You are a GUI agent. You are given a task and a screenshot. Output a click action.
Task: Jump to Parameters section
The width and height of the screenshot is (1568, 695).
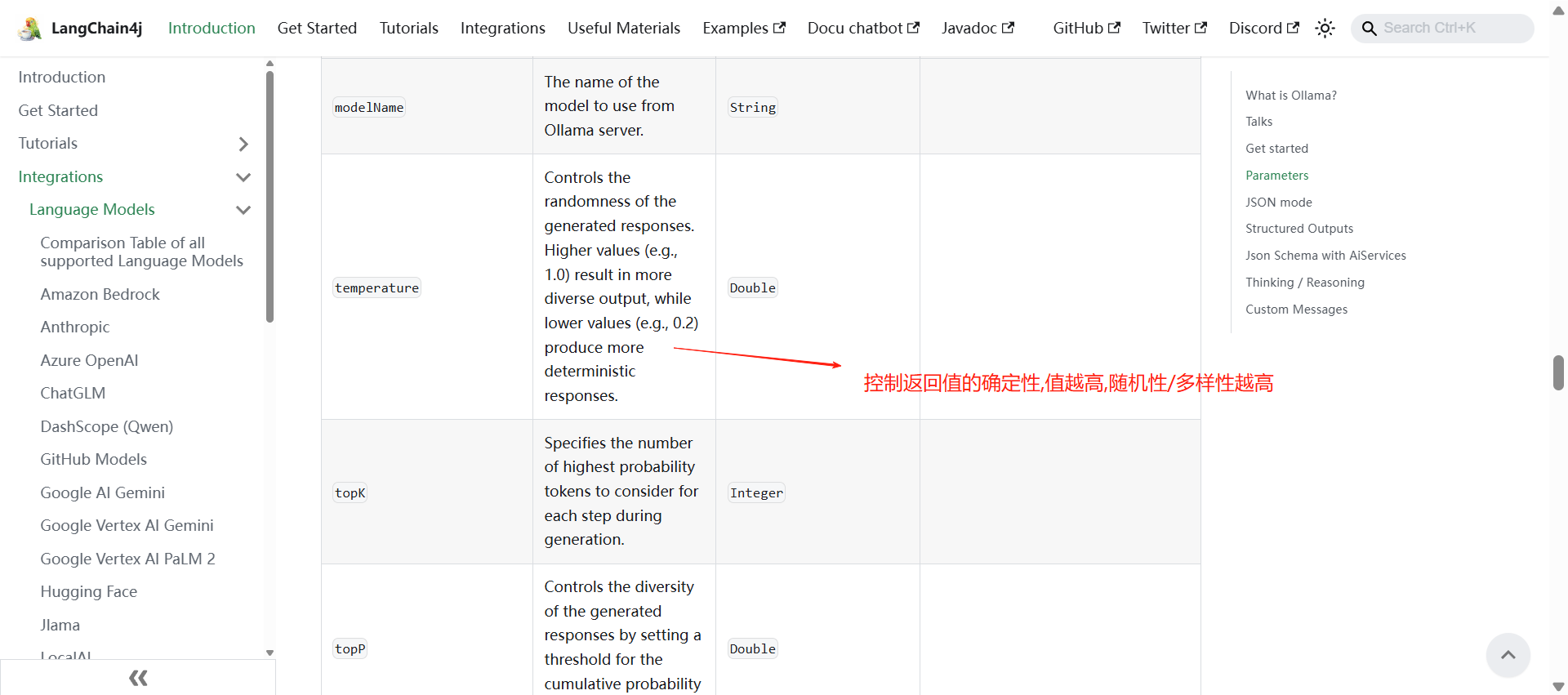[x=1277, y=176]
